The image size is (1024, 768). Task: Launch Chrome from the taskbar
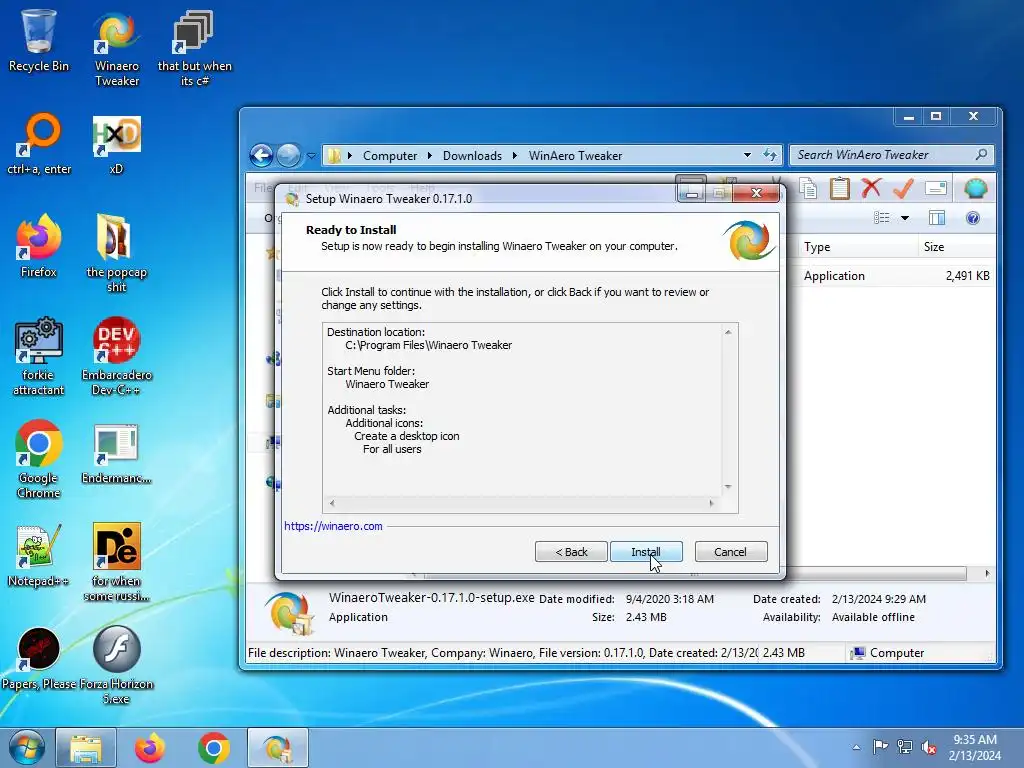[x=214, y=748]
